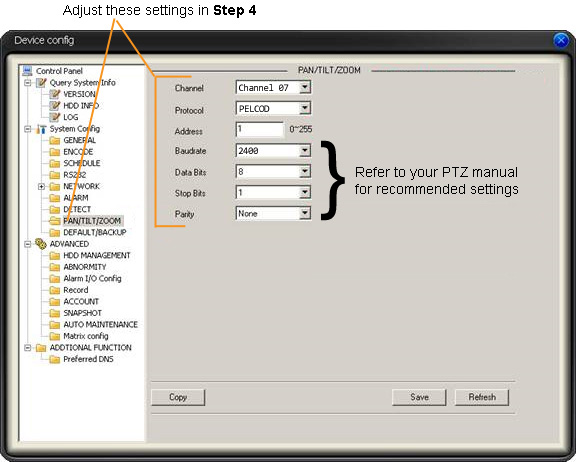The width and height of the screenshot is (576, 462).
Task: Open the ENCODE folder icon
Action: (55, 152)
